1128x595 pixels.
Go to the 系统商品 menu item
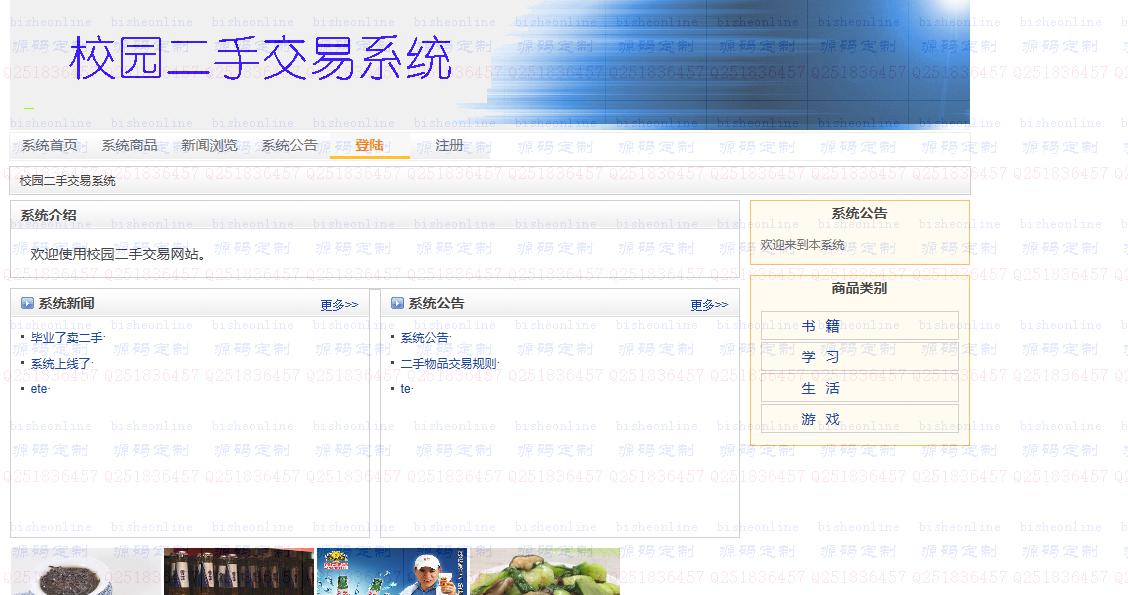click(x=129, y=145)
